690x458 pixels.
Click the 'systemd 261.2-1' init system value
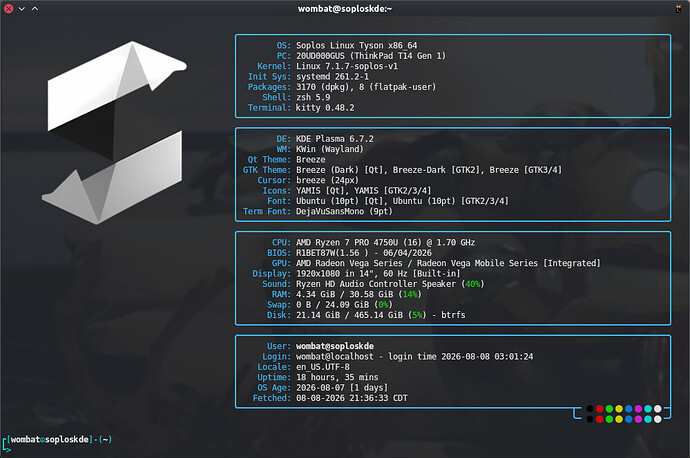tap(332, 77)
